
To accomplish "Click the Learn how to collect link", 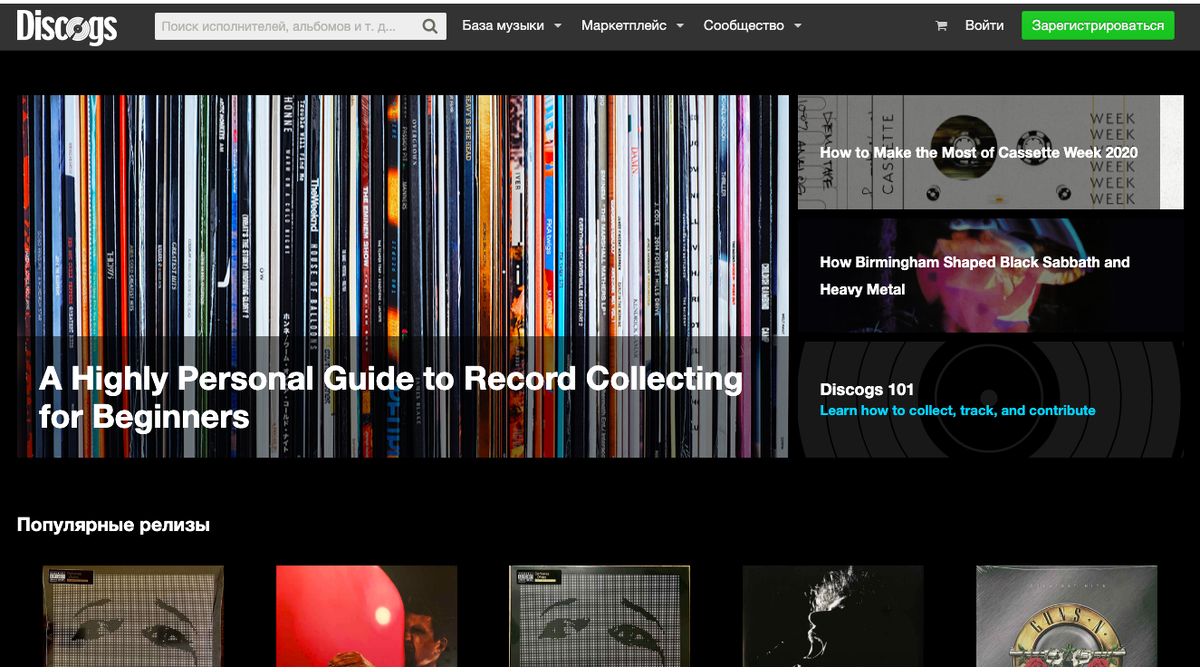I will point(958,410).
